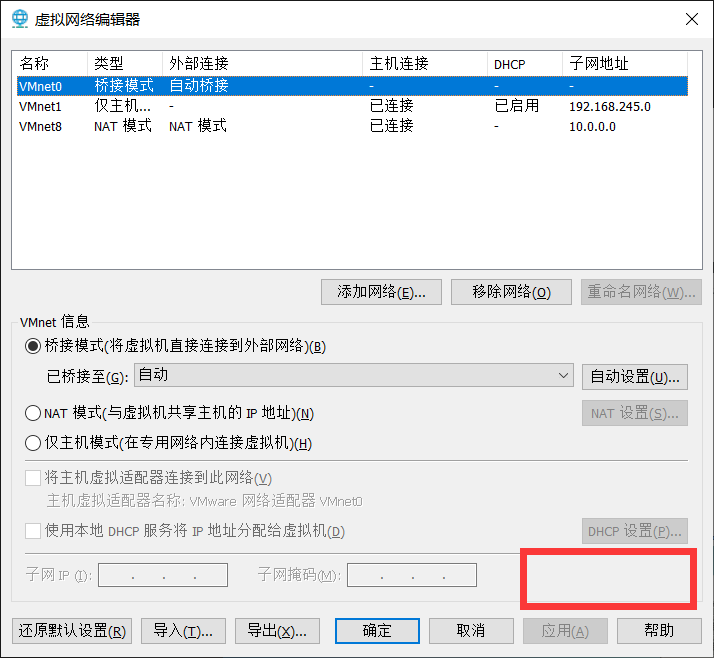Select the VMnet1 row

(352, 106)
